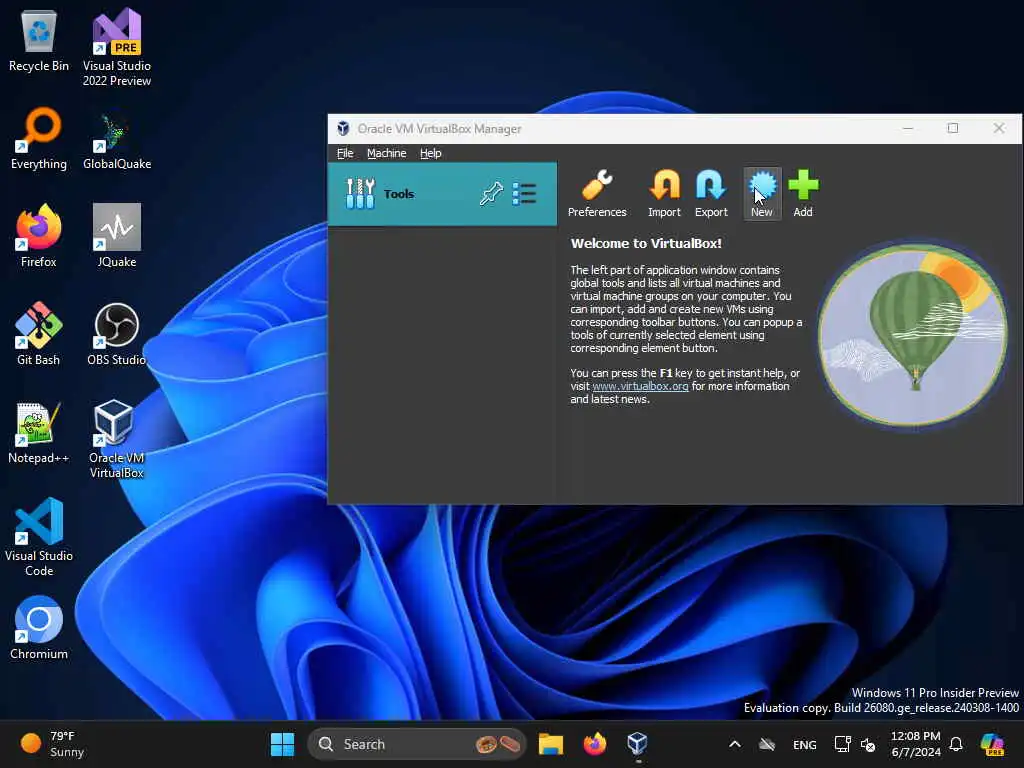Show hidden system tray icons

tap(735, 744)
